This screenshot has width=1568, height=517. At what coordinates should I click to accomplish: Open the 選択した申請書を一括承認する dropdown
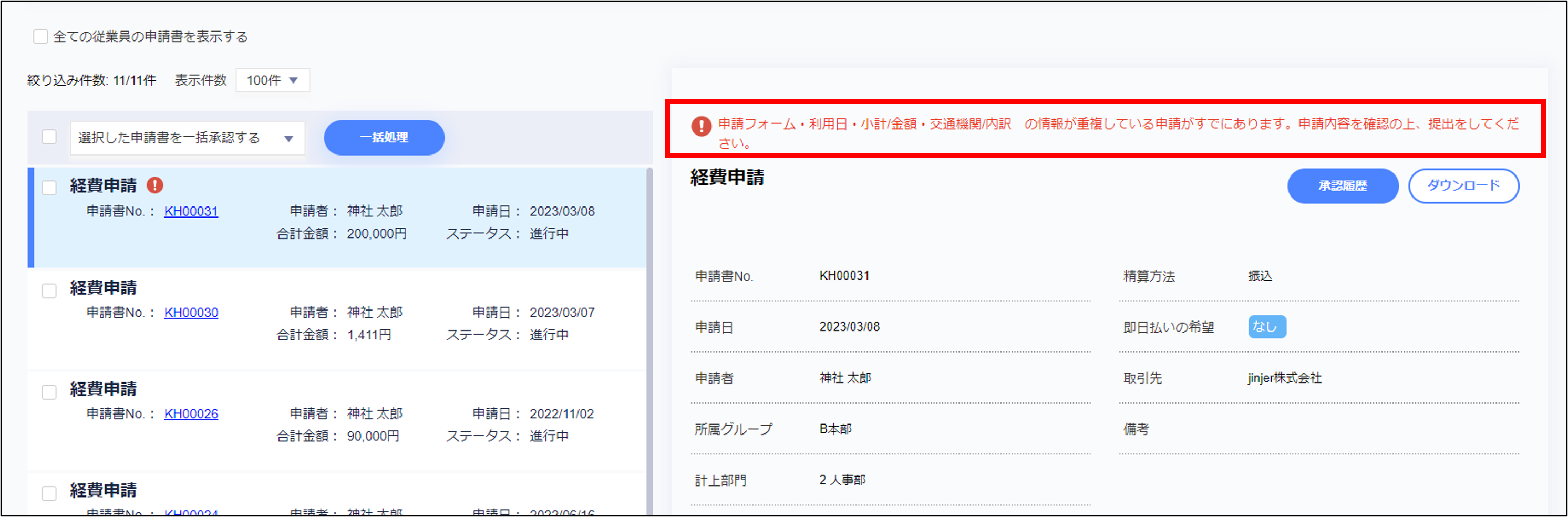[x=188, y=138]
